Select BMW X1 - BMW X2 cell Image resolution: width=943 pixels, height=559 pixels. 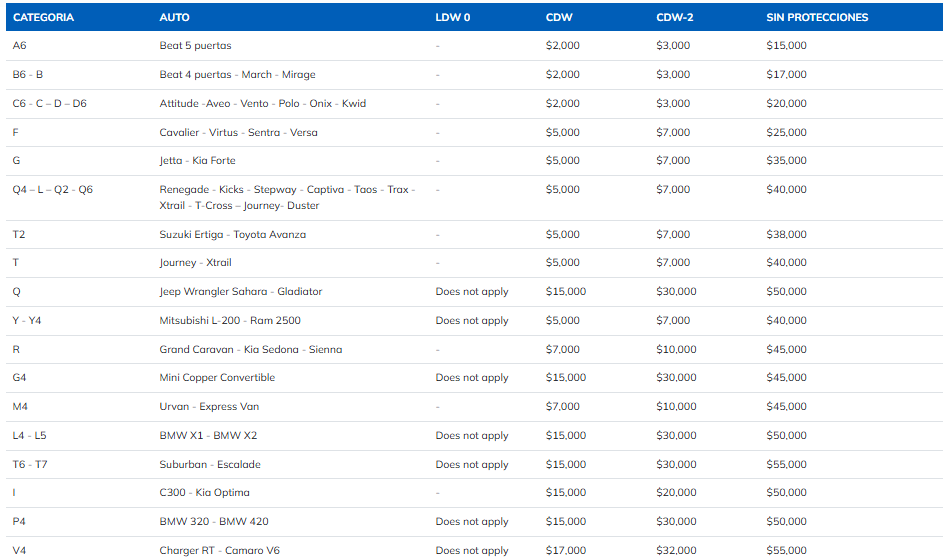click(x=208, y=436)
